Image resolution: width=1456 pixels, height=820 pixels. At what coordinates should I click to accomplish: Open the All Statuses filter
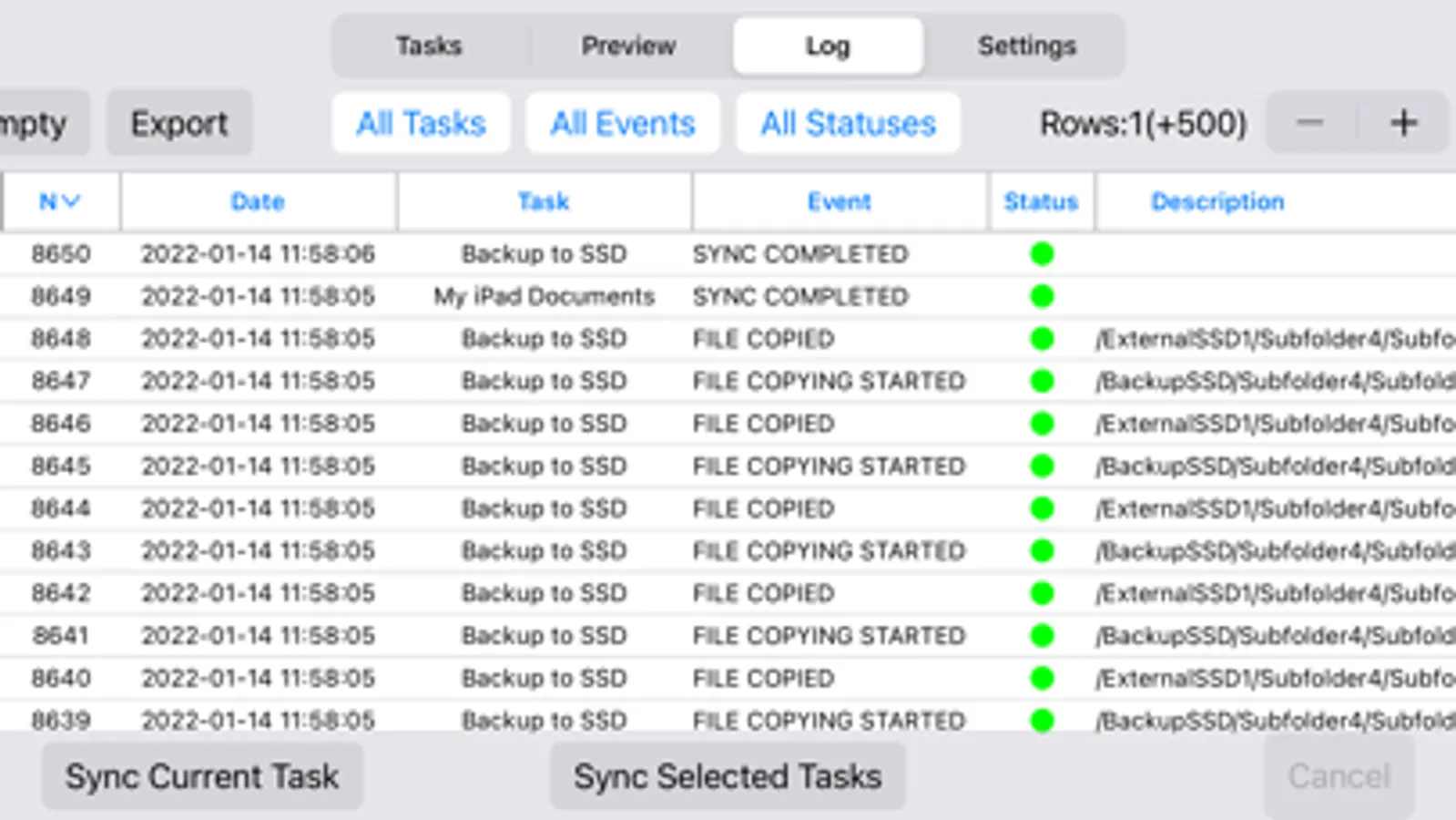click(x=848, y=123)
